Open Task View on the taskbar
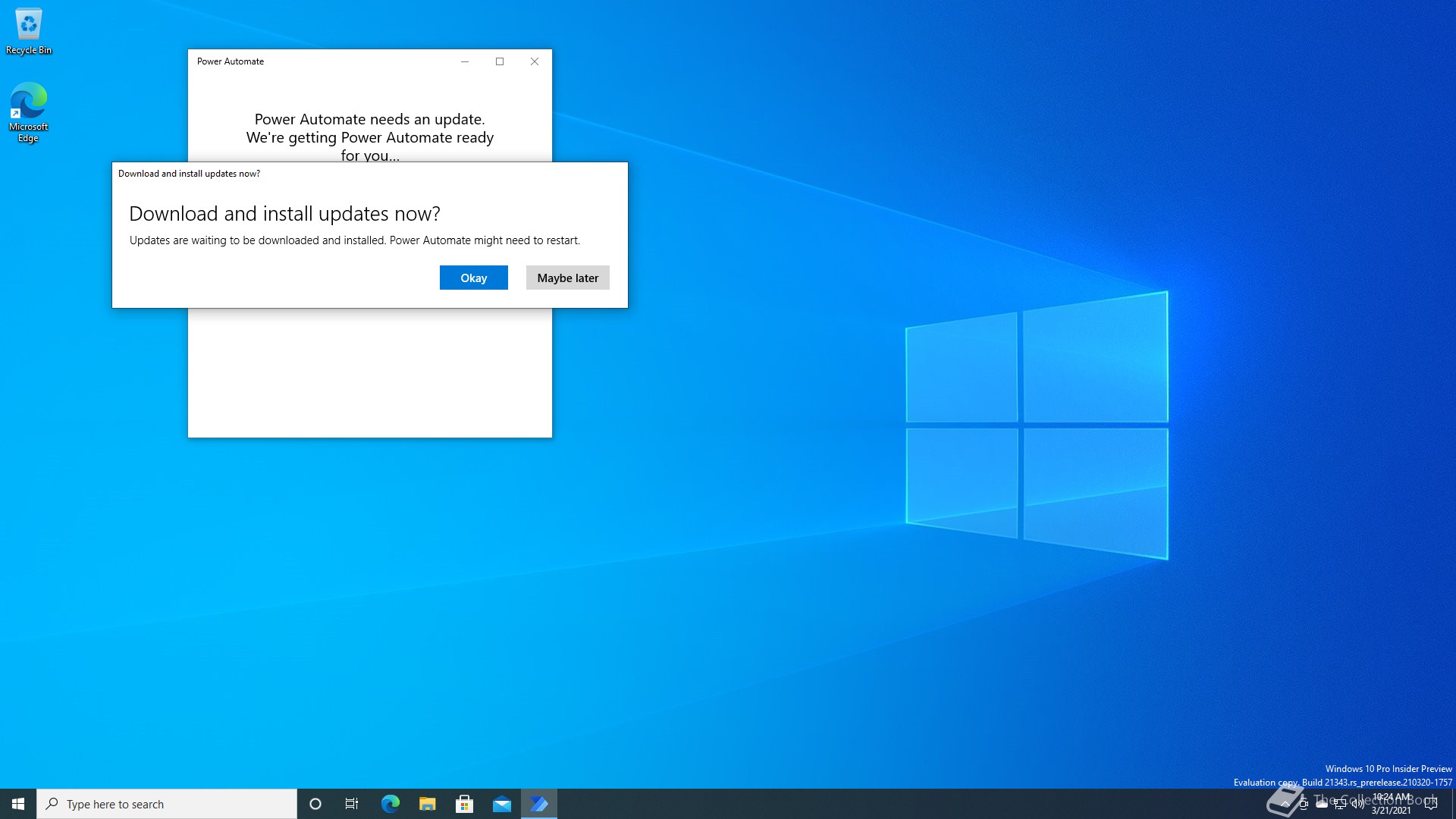This screenshot has width=1456, height=819. pos(352,804)
